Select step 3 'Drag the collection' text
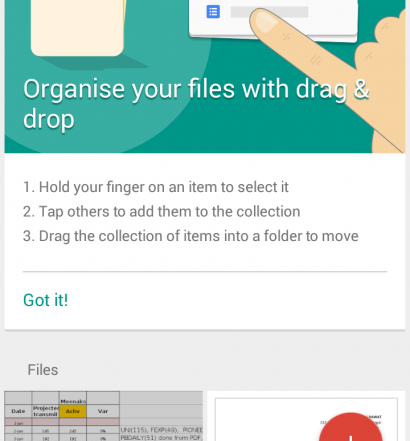Image resolution: width=410 pixels, height=441 pixels. [x=191, y=236]
